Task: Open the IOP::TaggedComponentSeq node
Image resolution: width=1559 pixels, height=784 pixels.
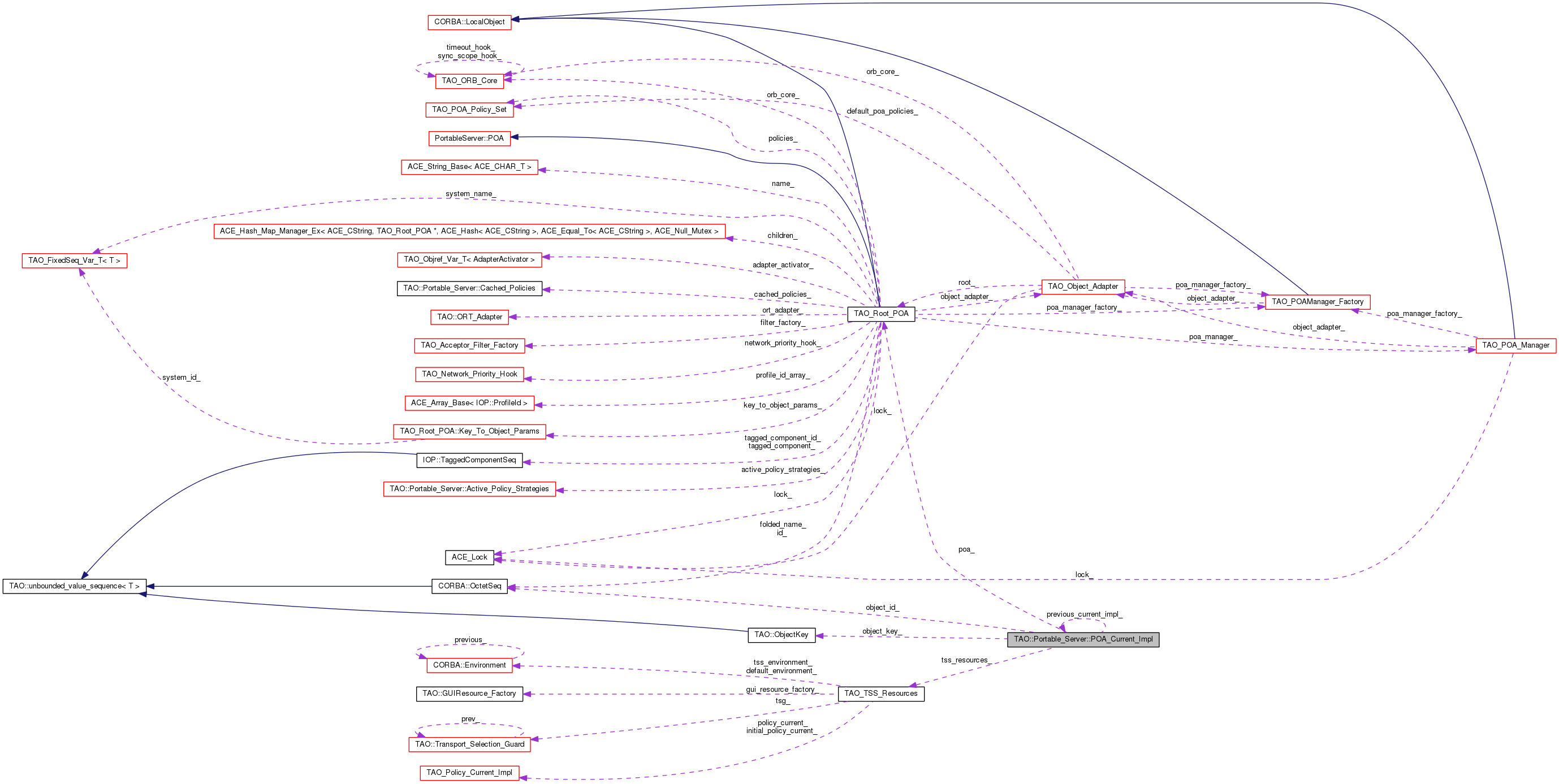Action: pos(469,460)
